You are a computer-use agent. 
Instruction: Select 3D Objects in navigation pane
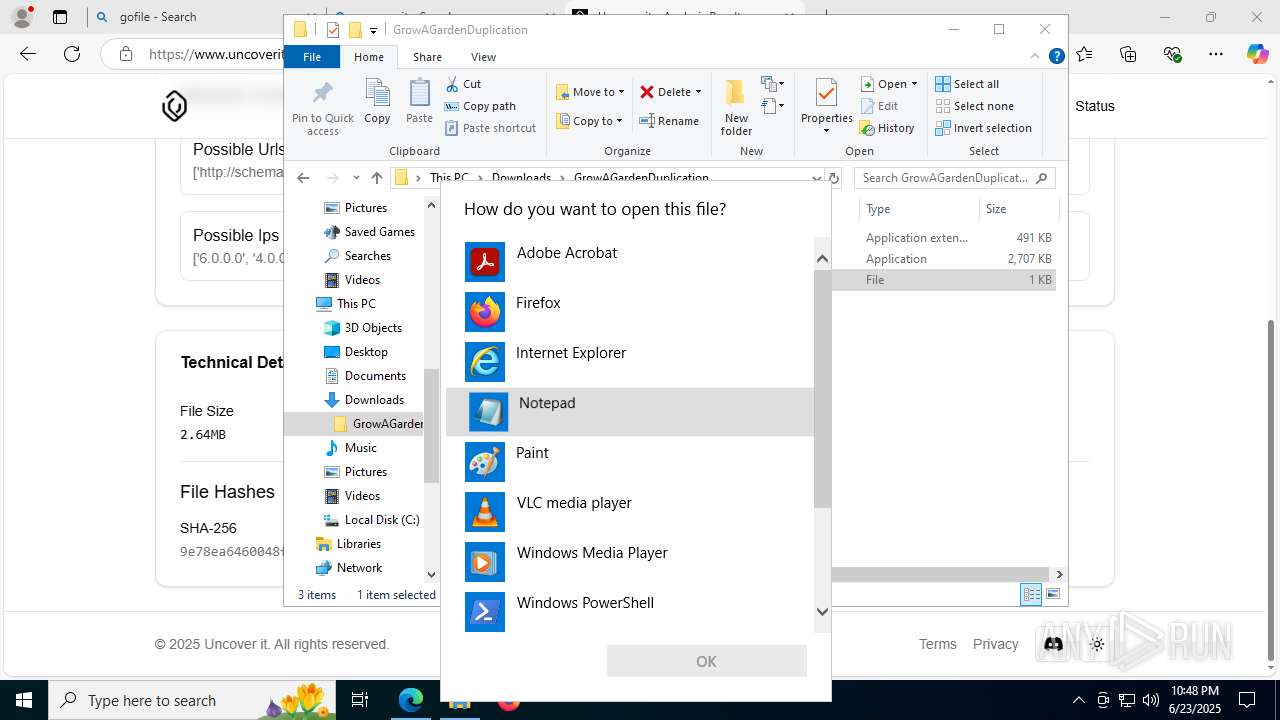tap(363, 328)
